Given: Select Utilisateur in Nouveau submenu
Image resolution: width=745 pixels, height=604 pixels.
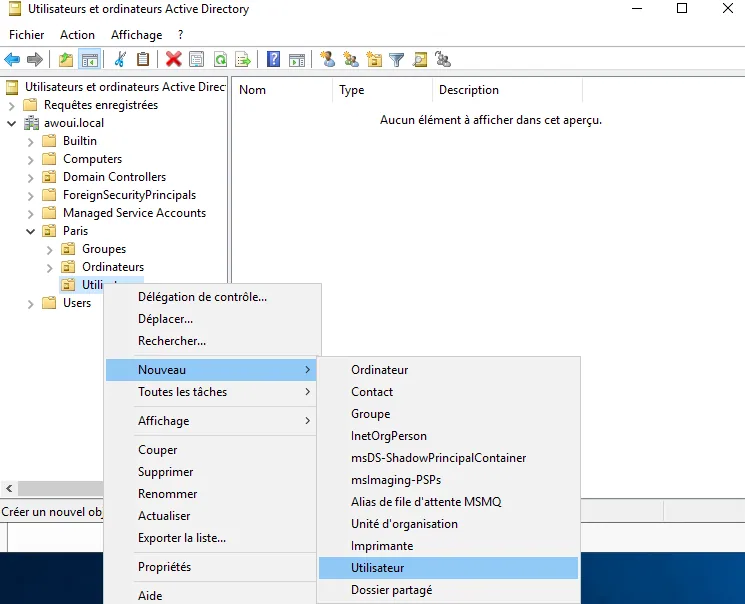Looking at the screenshot, I should pyautogui.click(x=449, y=568).
